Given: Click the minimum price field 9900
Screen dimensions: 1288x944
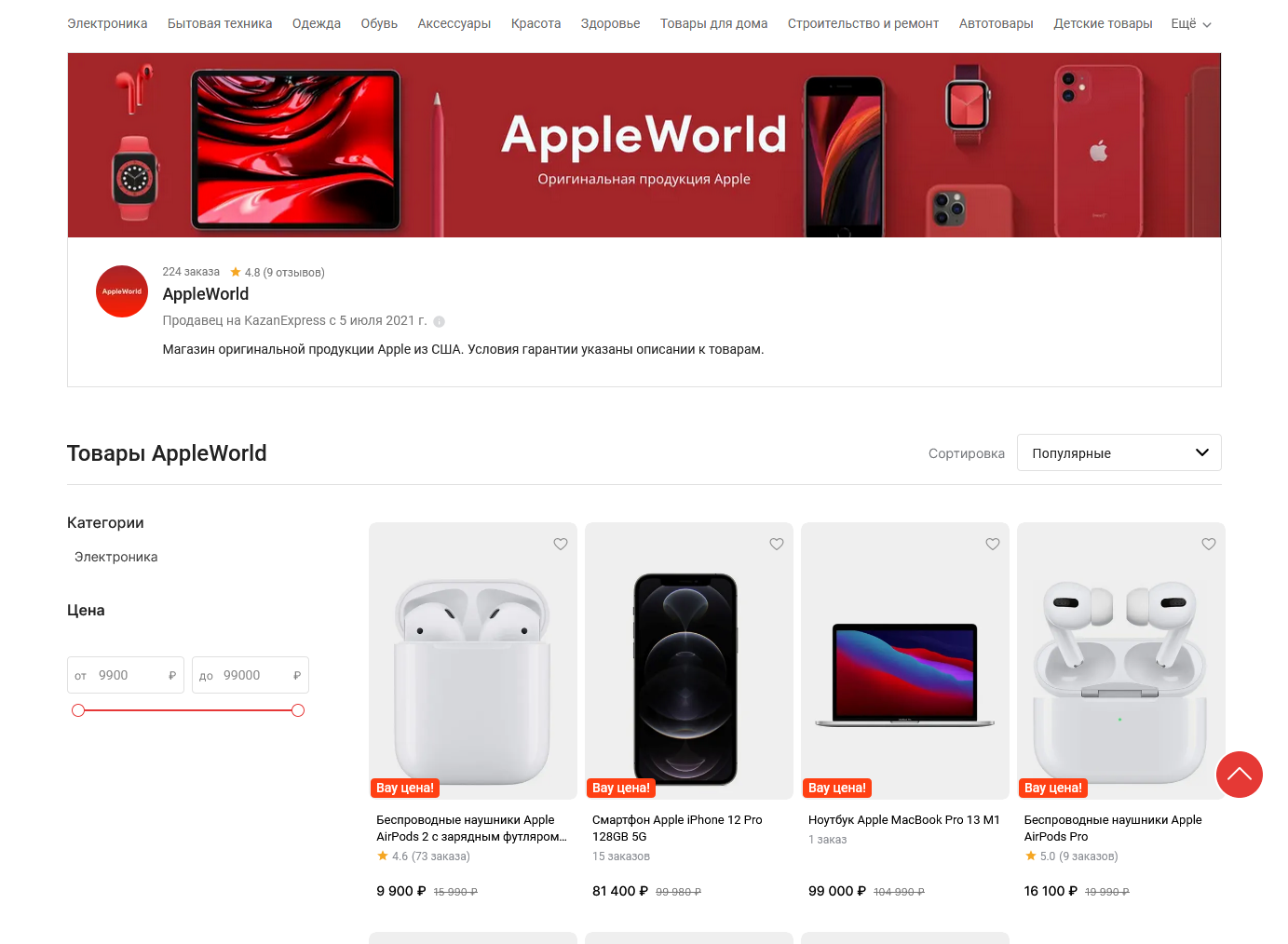Looking at the screenshot, I should tap(126, 675).
